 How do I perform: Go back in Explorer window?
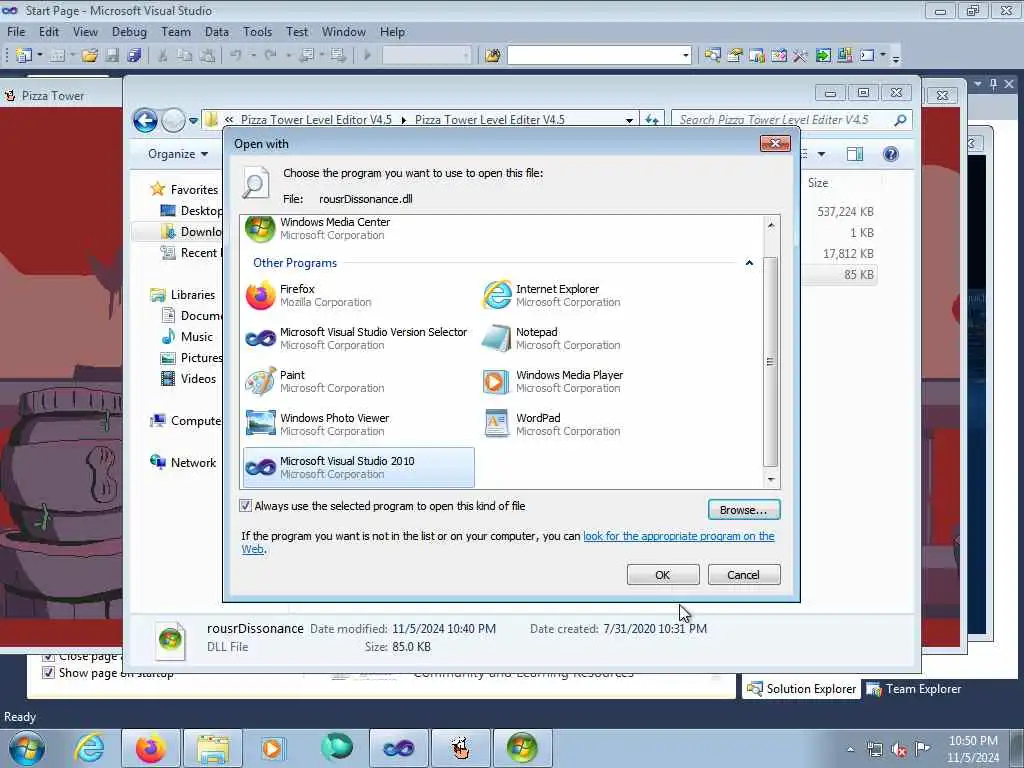(145, 120)
